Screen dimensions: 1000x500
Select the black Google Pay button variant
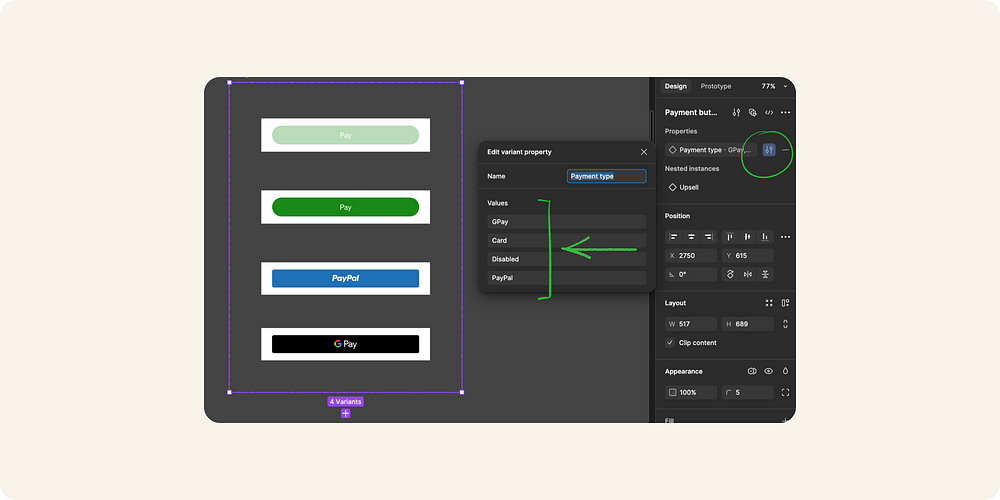click(x=345, y=344)
